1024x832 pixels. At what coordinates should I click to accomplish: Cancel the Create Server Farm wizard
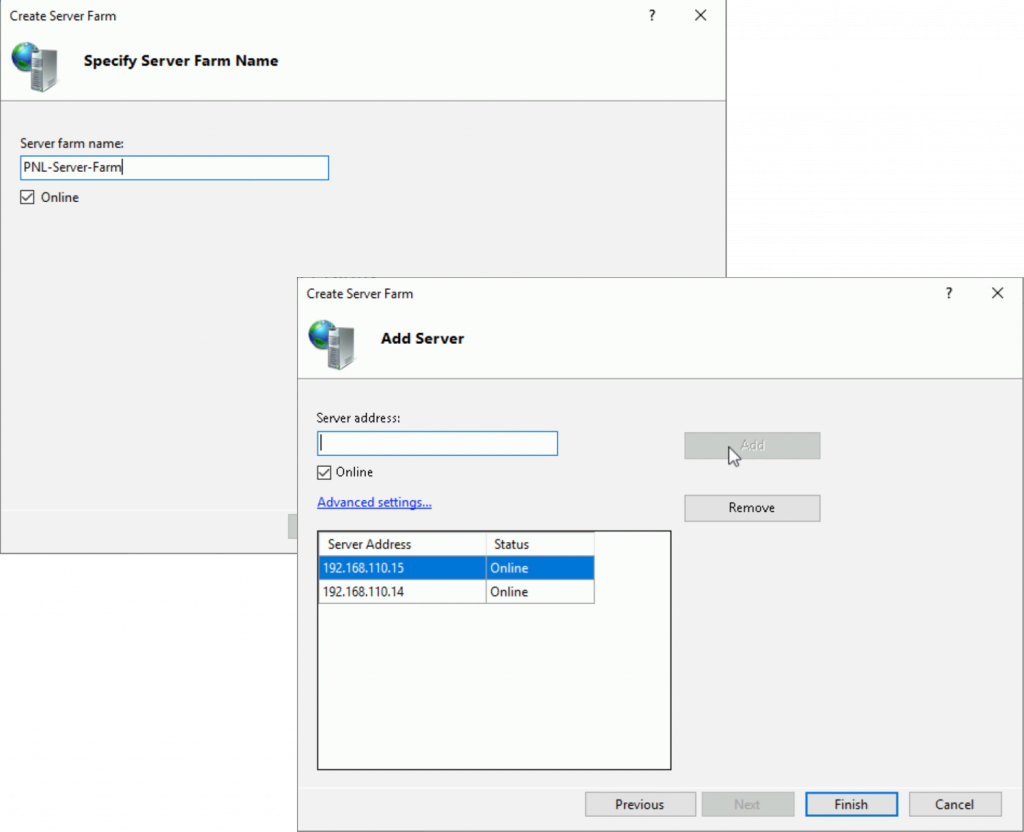[955, 804]
